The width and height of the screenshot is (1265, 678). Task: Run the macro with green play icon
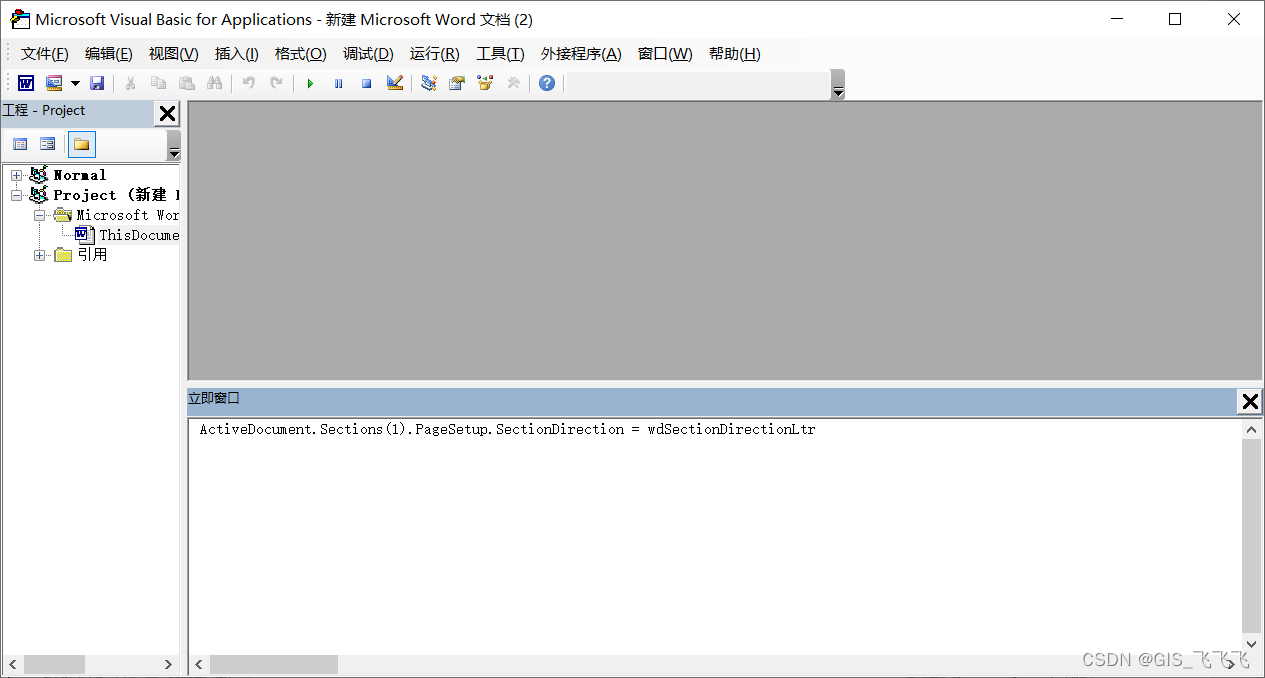pos(310,83)
